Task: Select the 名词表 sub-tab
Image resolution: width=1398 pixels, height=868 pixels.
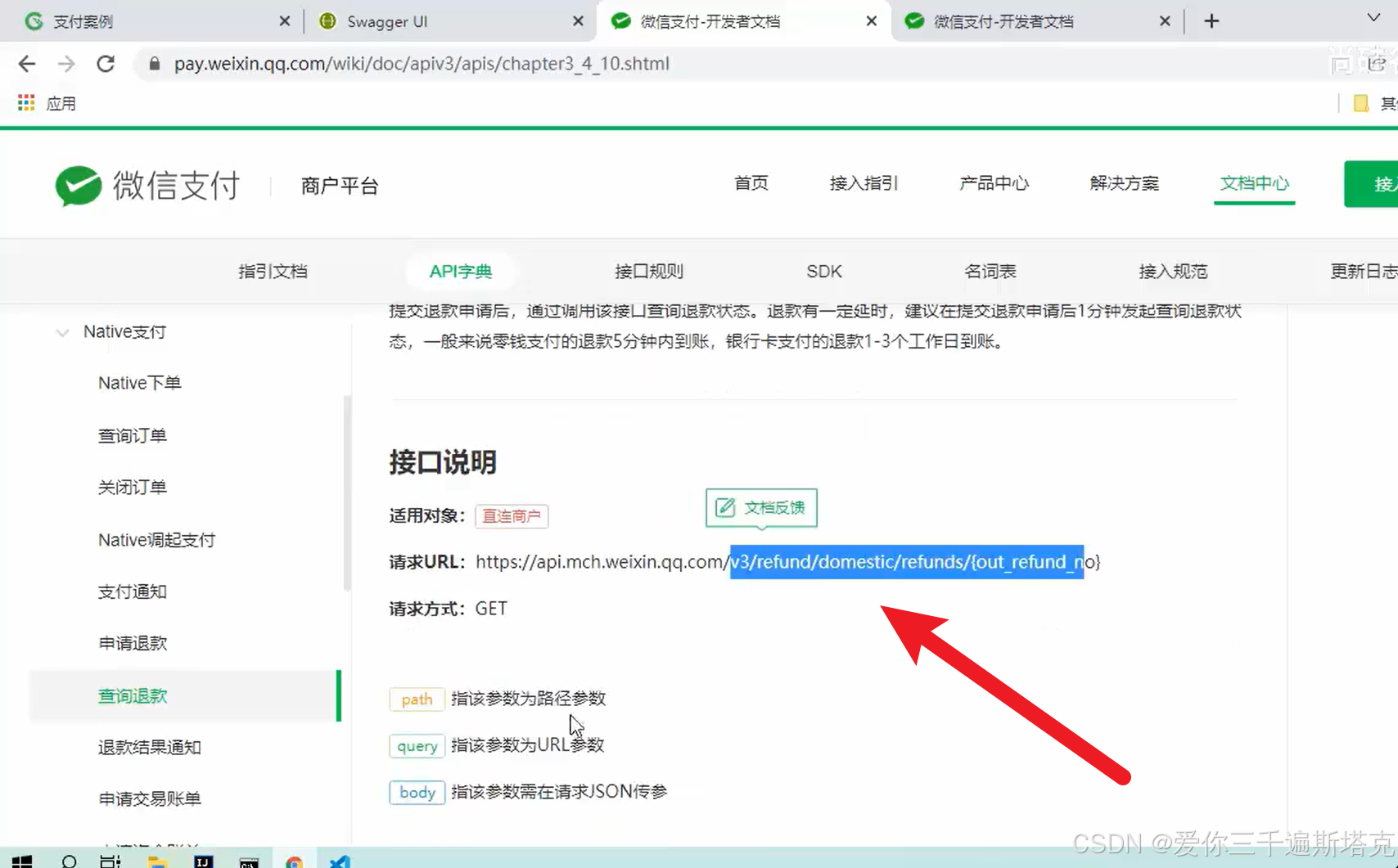Action: coord(990,271)
